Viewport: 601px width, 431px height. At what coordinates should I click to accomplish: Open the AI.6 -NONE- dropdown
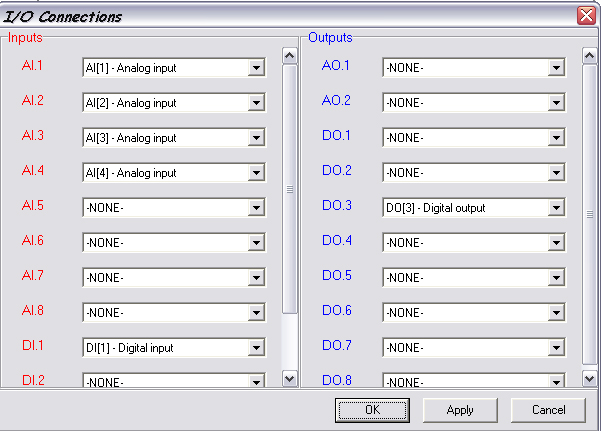coord(174,243)
